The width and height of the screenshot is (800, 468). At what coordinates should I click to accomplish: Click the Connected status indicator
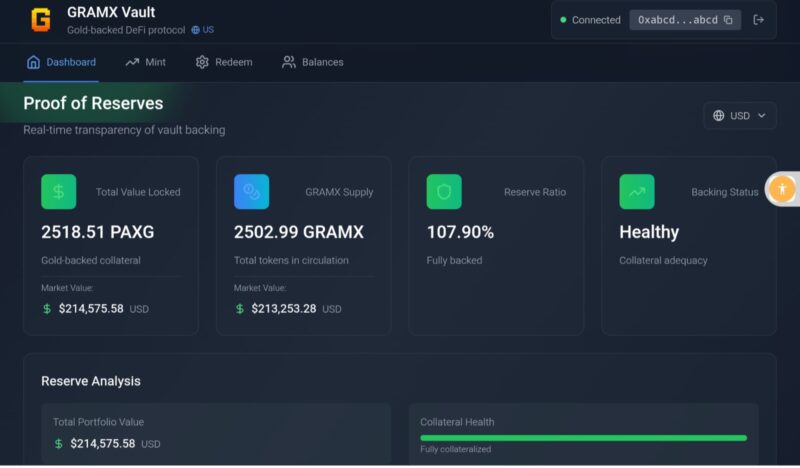click(x=590, y=20)
